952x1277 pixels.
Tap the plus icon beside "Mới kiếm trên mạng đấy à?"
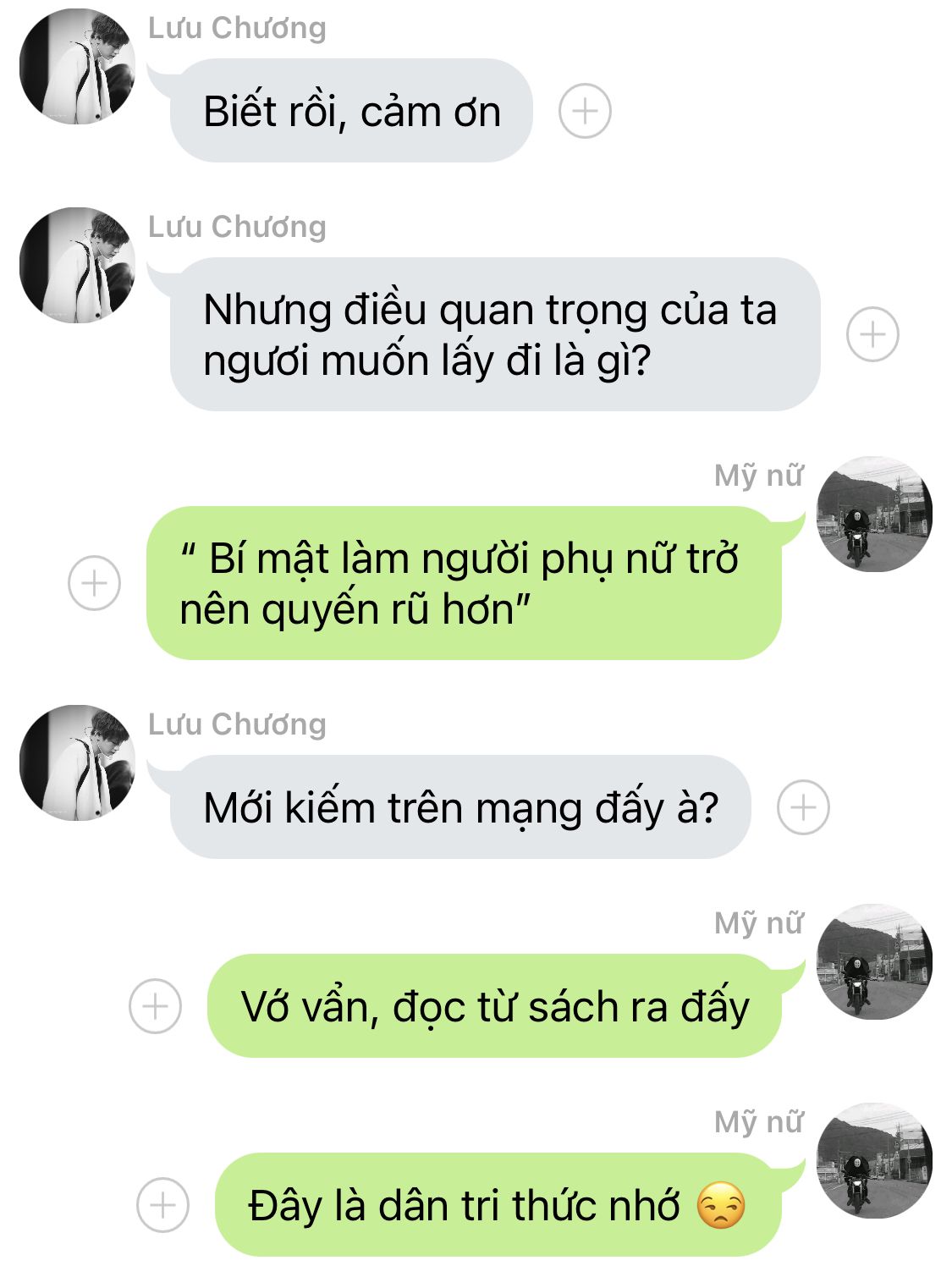pyautogui.click(x=803, y=807)
